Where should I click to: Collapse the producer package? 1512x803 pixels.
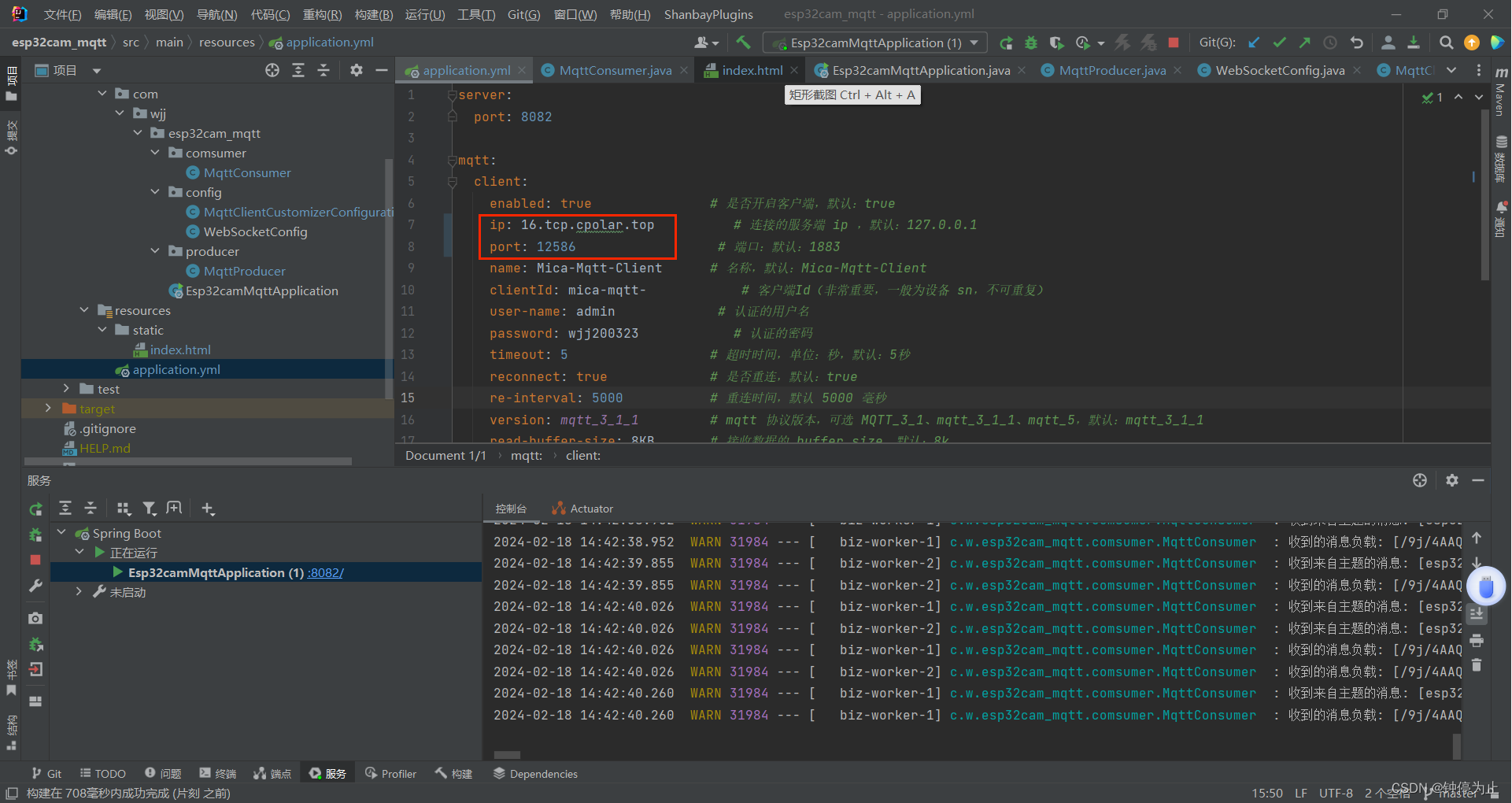(x=155, y=251)
